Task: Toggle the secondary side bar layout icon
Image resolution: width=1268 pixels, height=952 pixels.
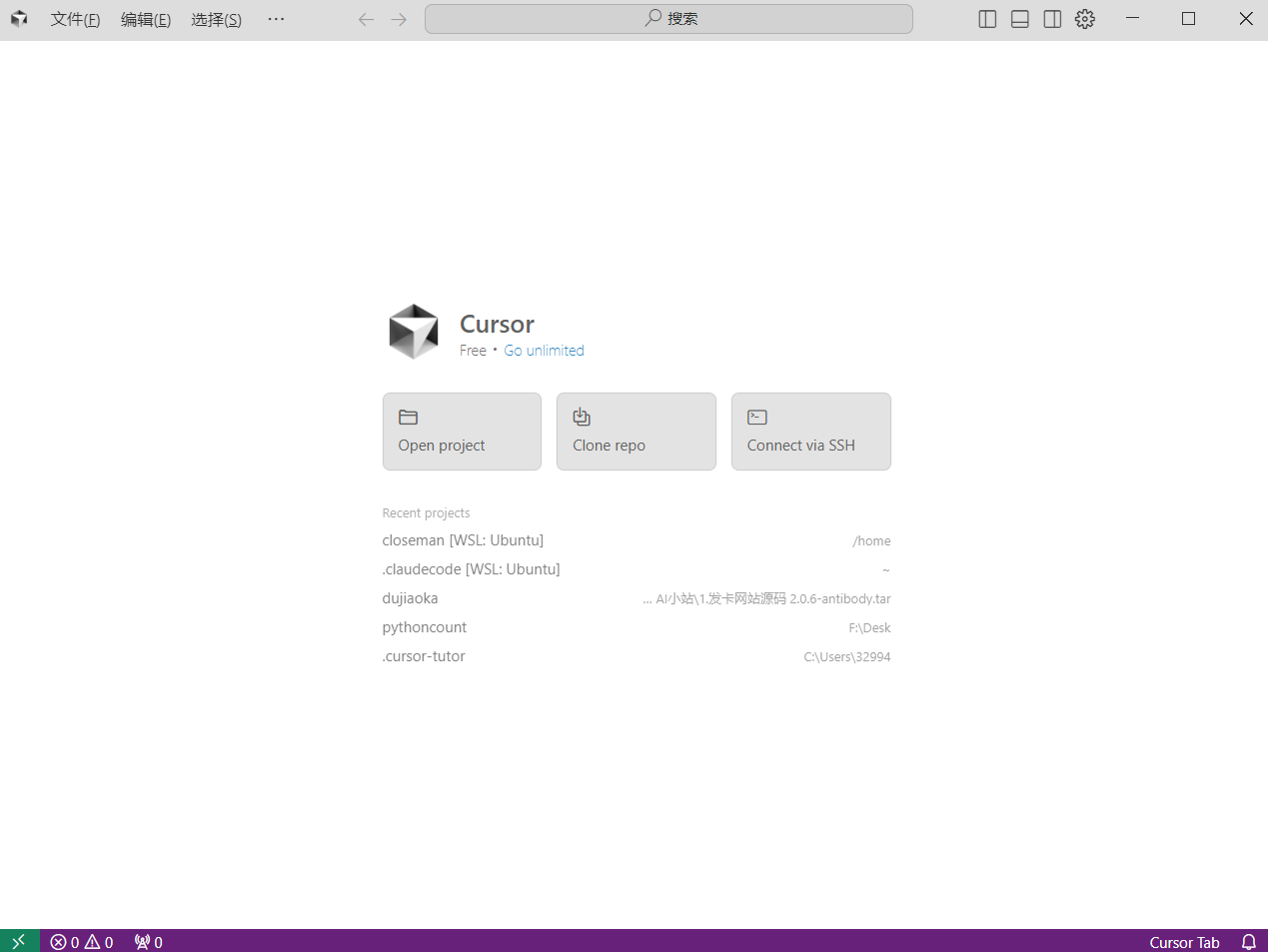Action: [1052, 19]
